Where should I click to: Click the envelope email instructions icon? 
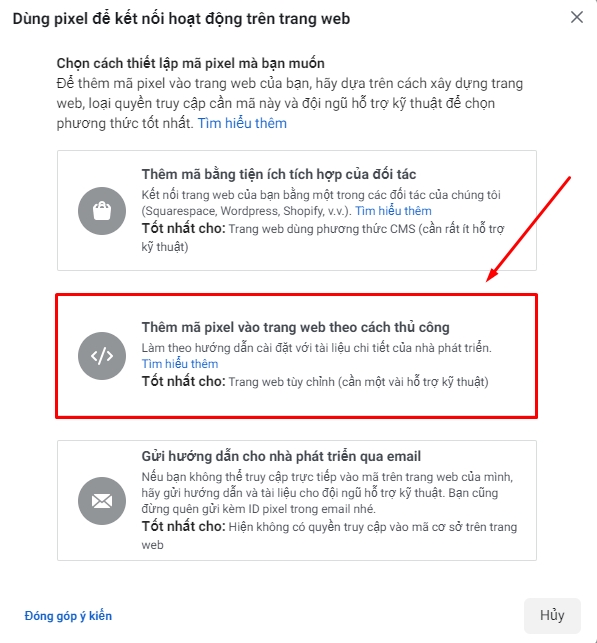(x=102, y=501)
